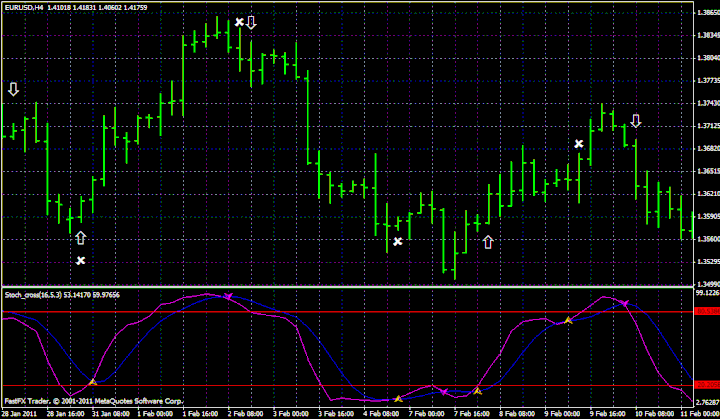This screenshot has height=419, width=720.
Task: Click the yellow stochastic cross marker near 7 Feb 16:00
Action: pyautogui.click(x=478, y=391)
